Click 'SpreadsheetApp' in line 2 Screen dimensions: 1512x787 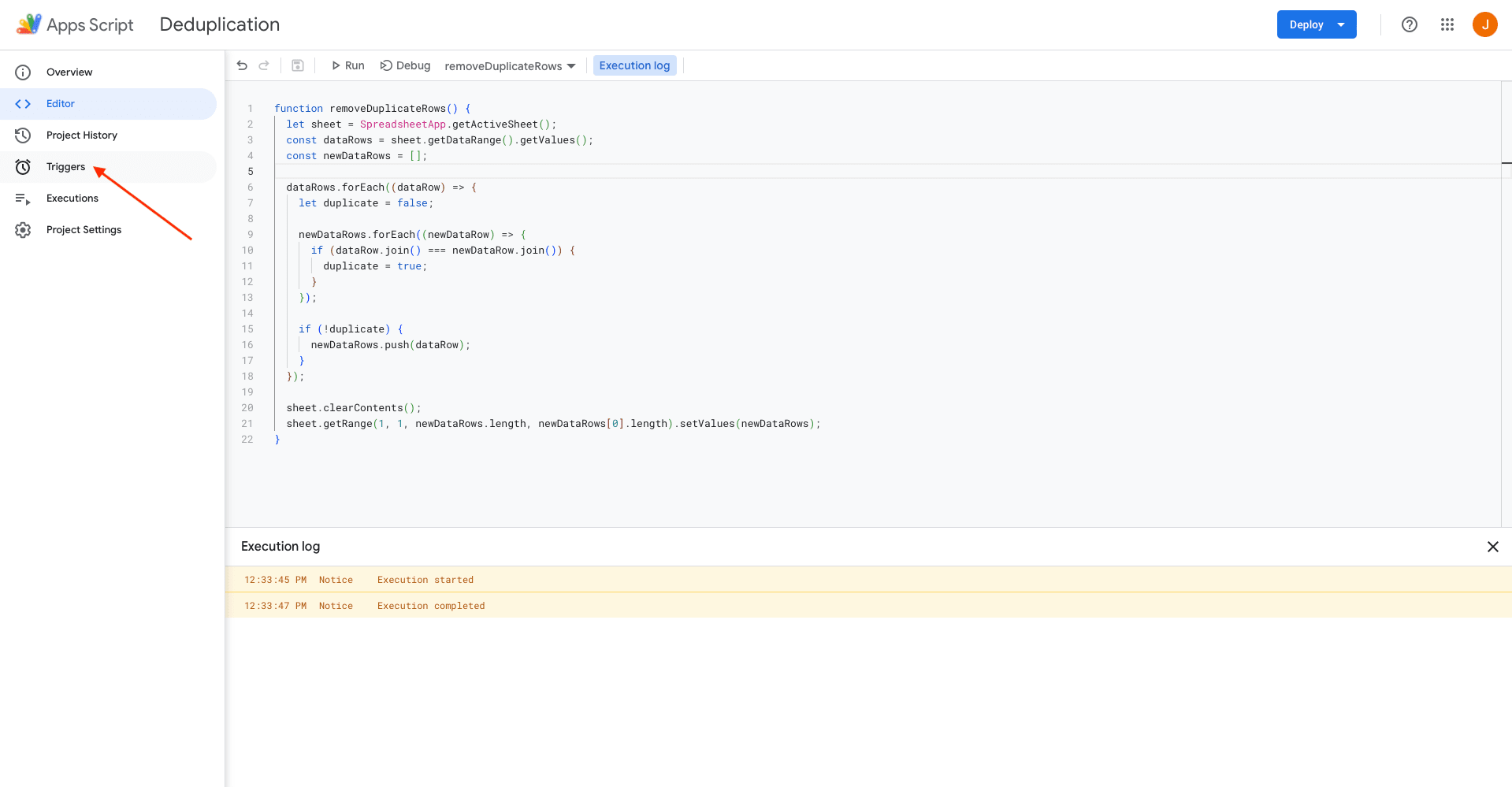click(403, 124)
